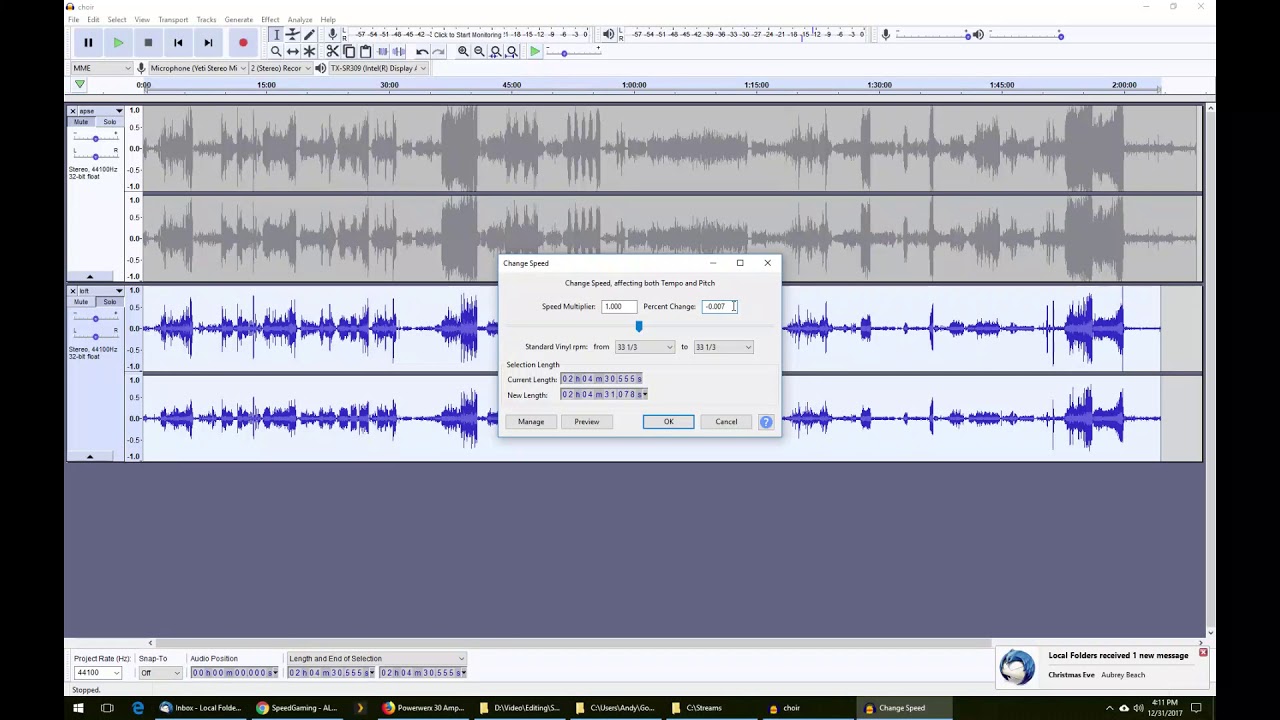
Task: Select the Draw pencil tool
Action: pyautogui.click(x=309, y=35)
